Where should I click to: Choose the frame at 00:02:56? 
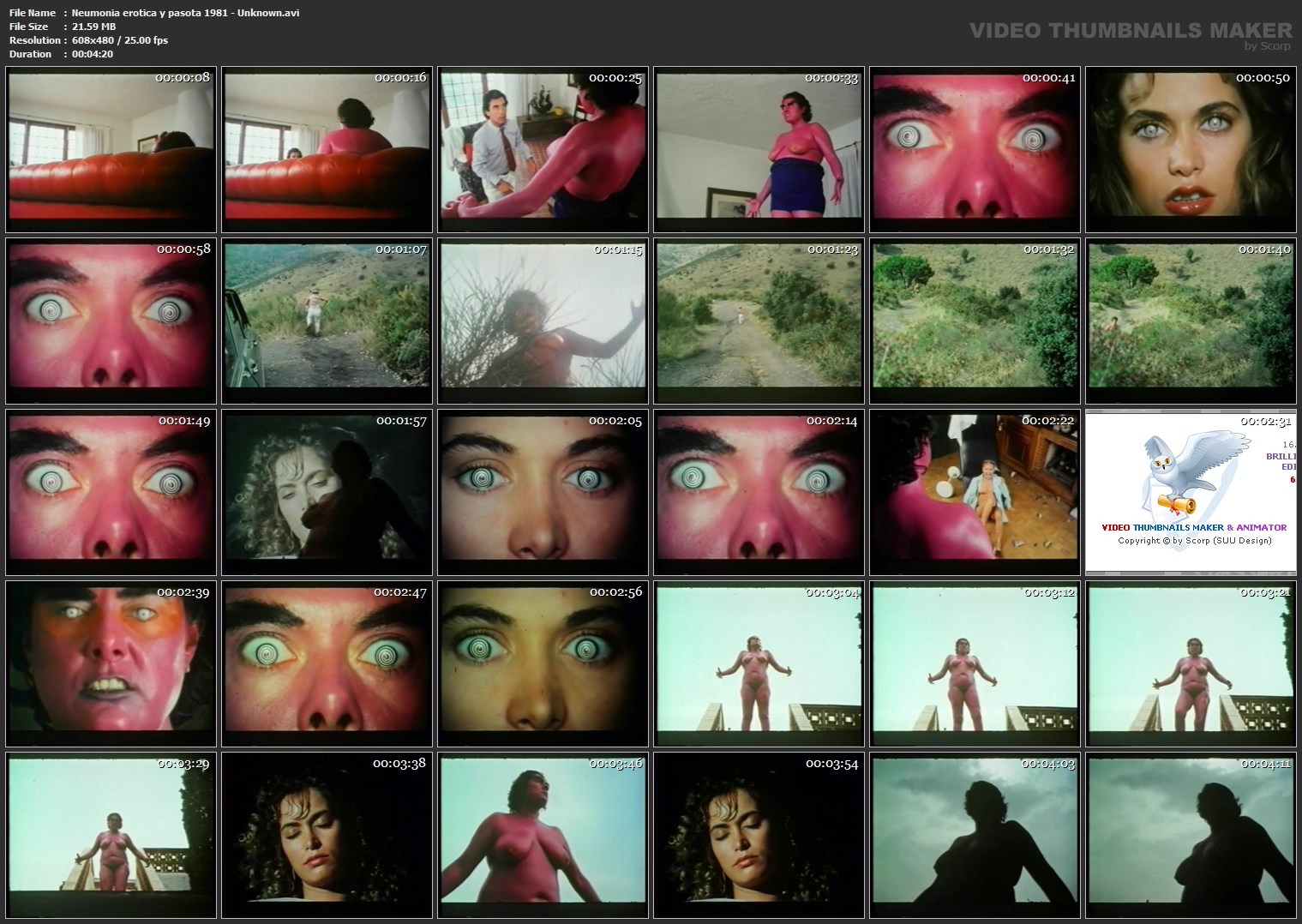tap(543, 663)
